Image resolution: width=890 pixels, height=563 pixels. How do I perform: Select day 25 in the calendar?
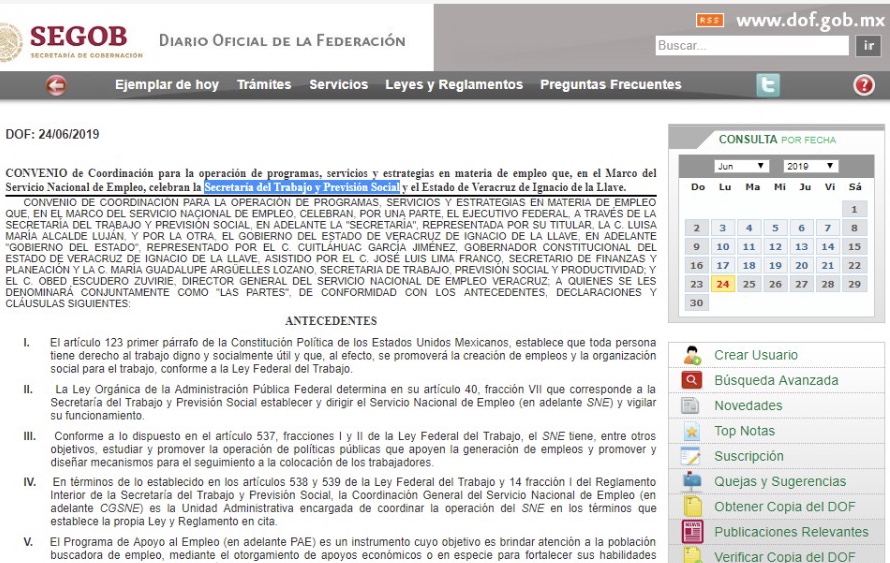[x=749, y=284]
